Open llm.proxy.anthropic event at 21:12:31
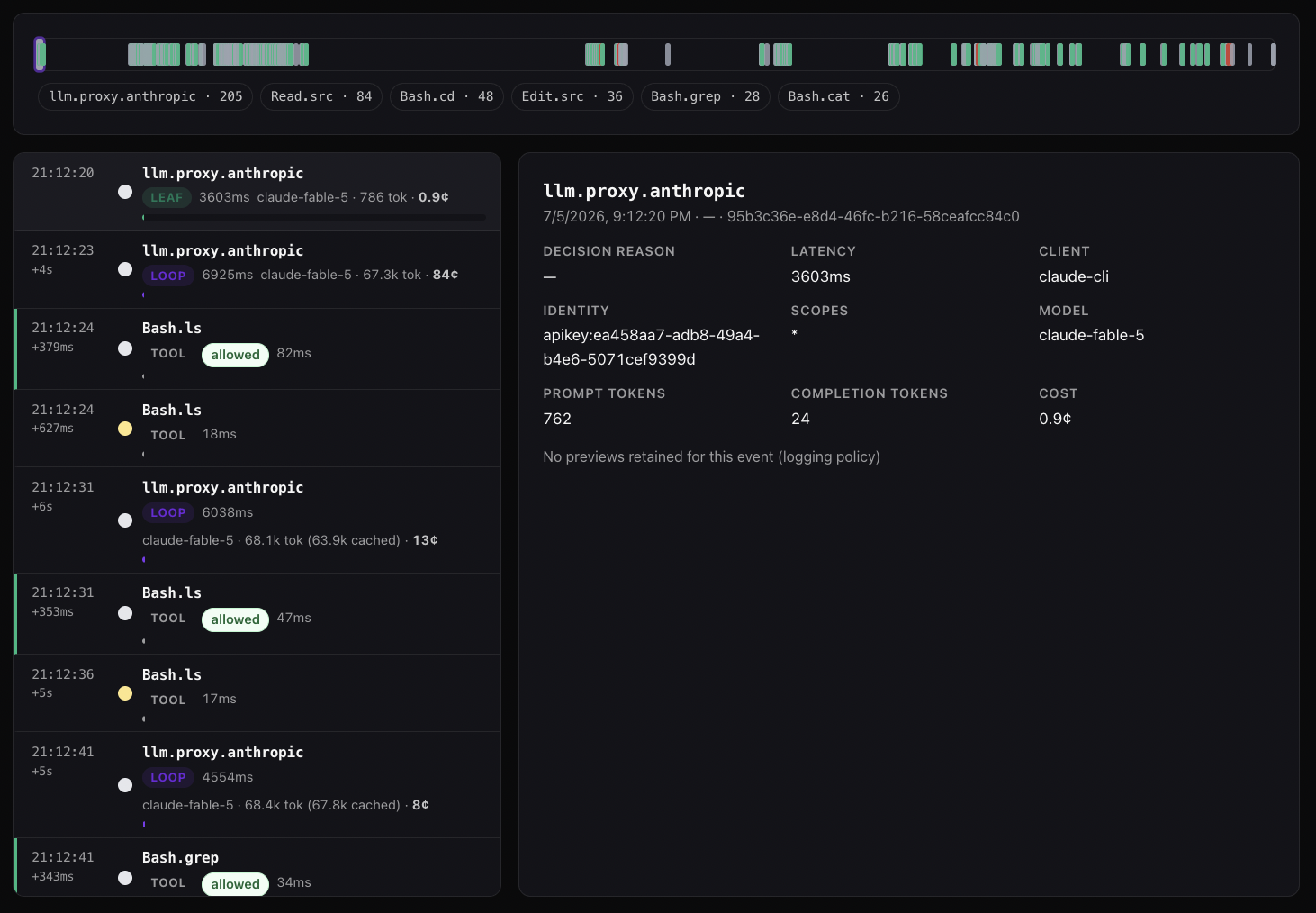Viewport: 1316px width, 913px height. click(x=257, y=520)
